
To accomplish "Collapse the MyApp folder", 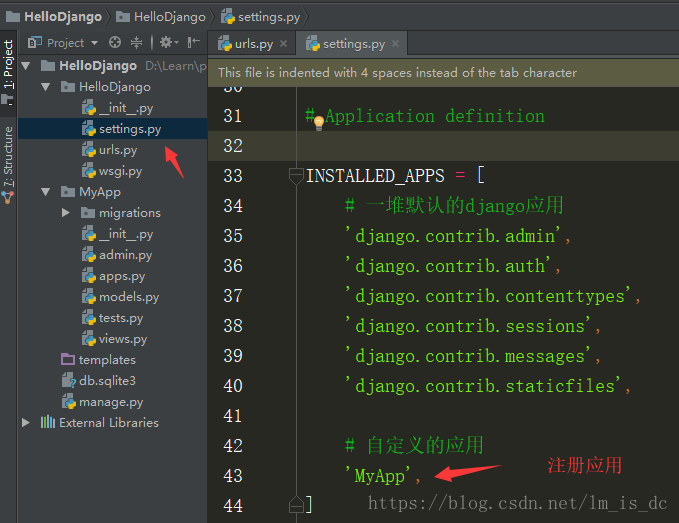I will click(x=45, y=192).
